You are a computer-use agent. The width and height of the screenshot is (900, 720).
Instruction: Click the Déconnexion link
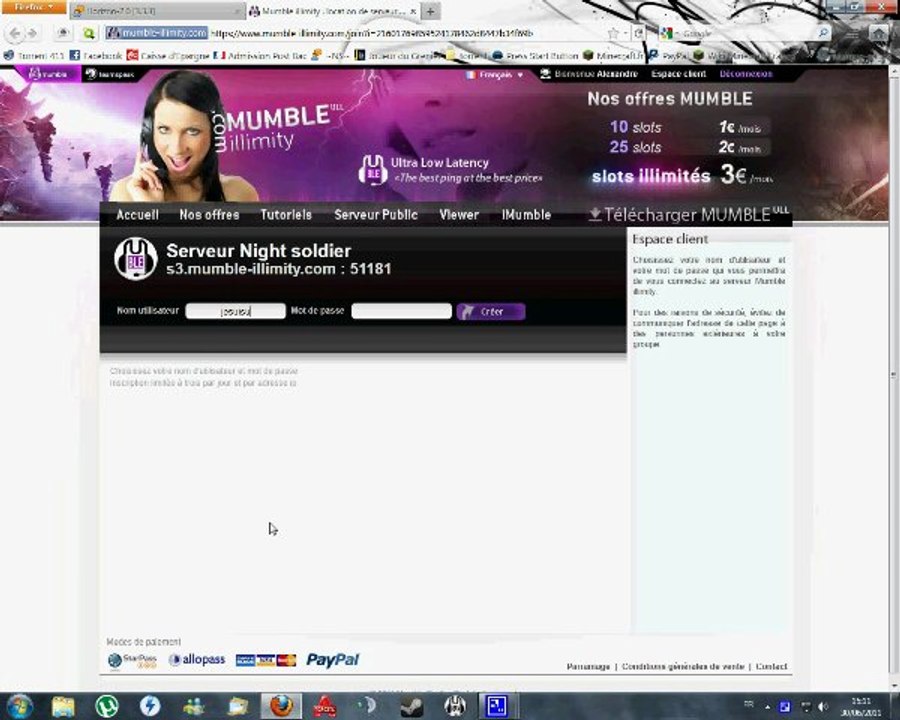(746, 74)
